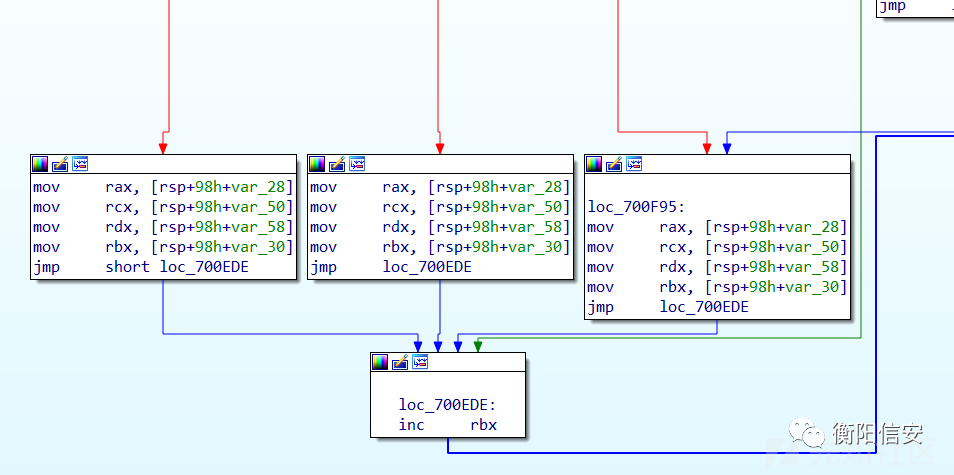The width and height of the screenshot is (954, 475).
Task: Open color picker icon on the jmp short block
Action: pos(40,164)
